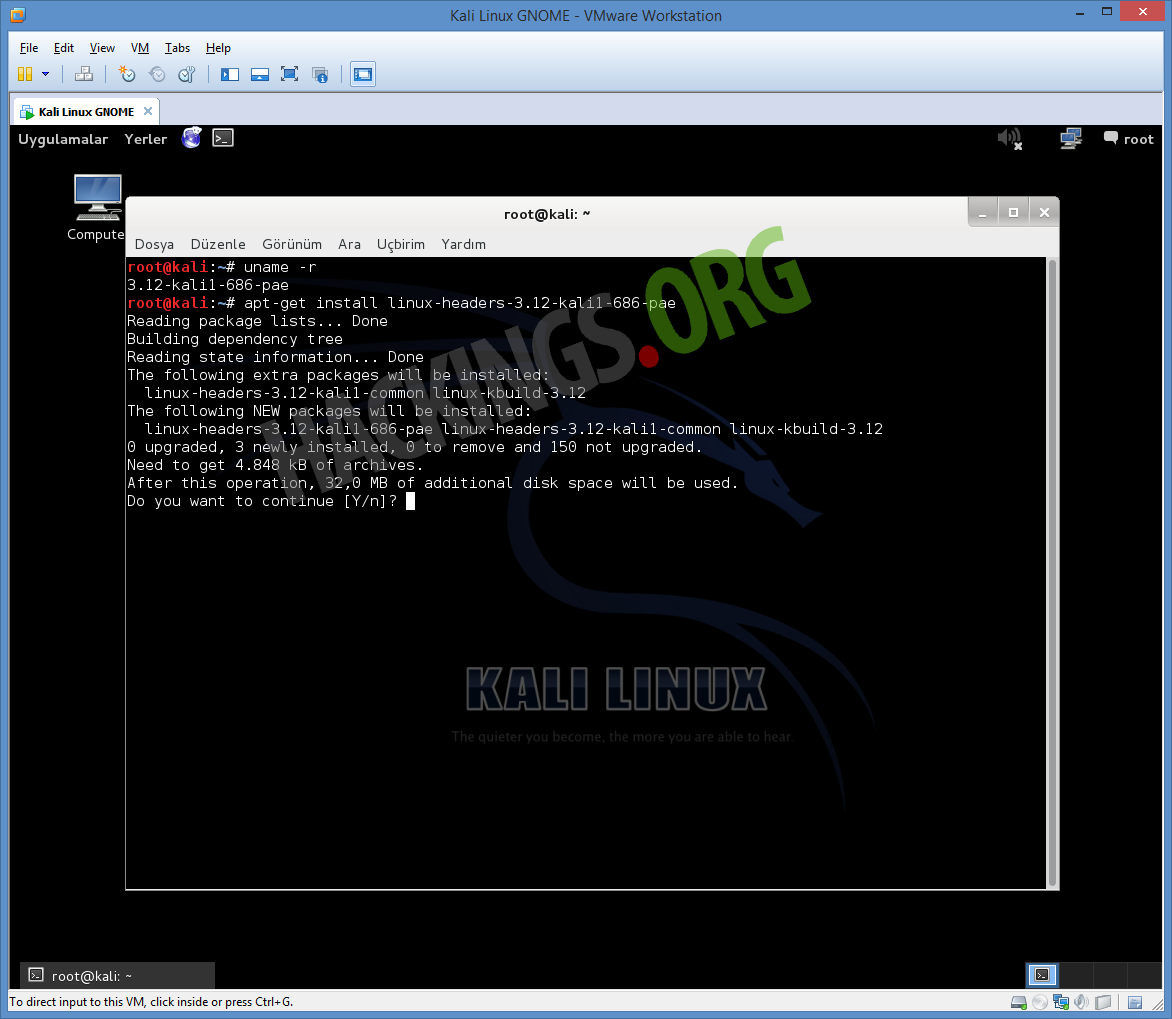Open the terminal Düzenle menu

click(x=218, y=244)
